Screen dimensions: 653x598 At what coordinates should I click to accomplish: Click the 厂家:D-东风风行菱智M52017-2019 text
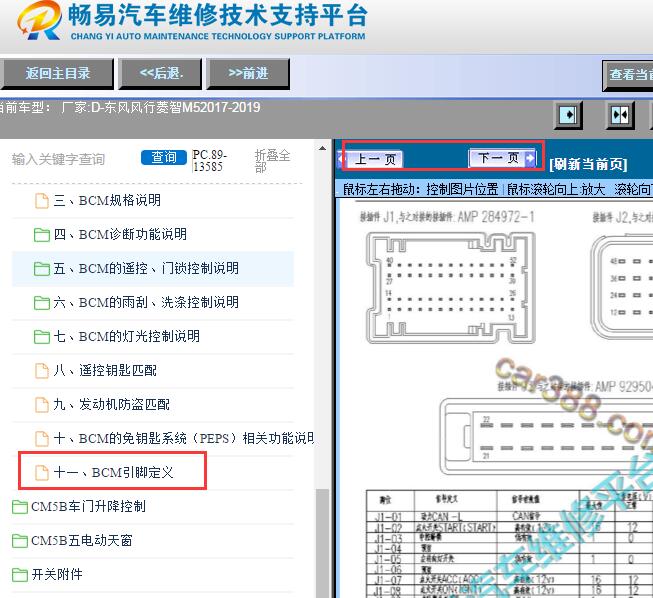pos(160,107)
